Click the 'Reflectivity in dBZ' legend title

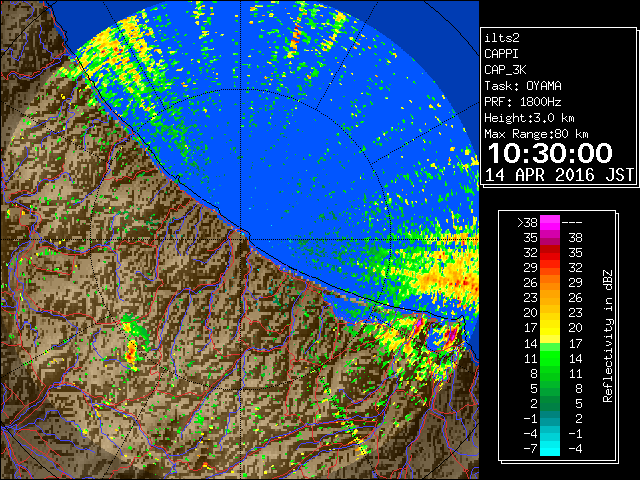coord(608,336)
